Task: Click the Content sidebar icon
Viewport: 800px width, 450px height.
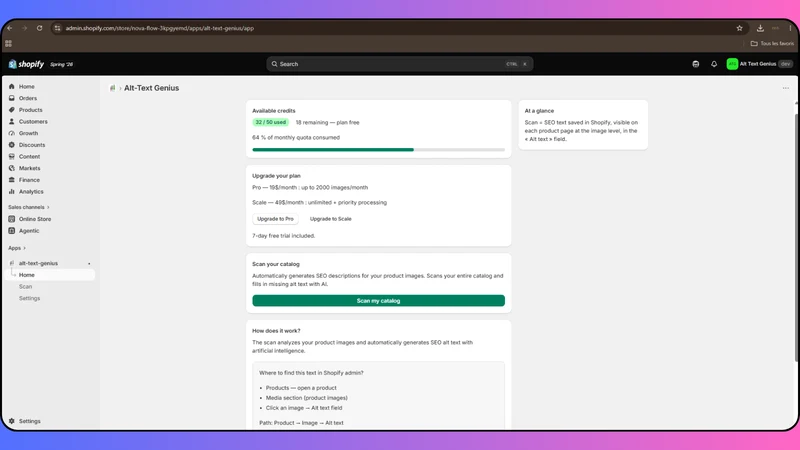Action: pos(12,157)
